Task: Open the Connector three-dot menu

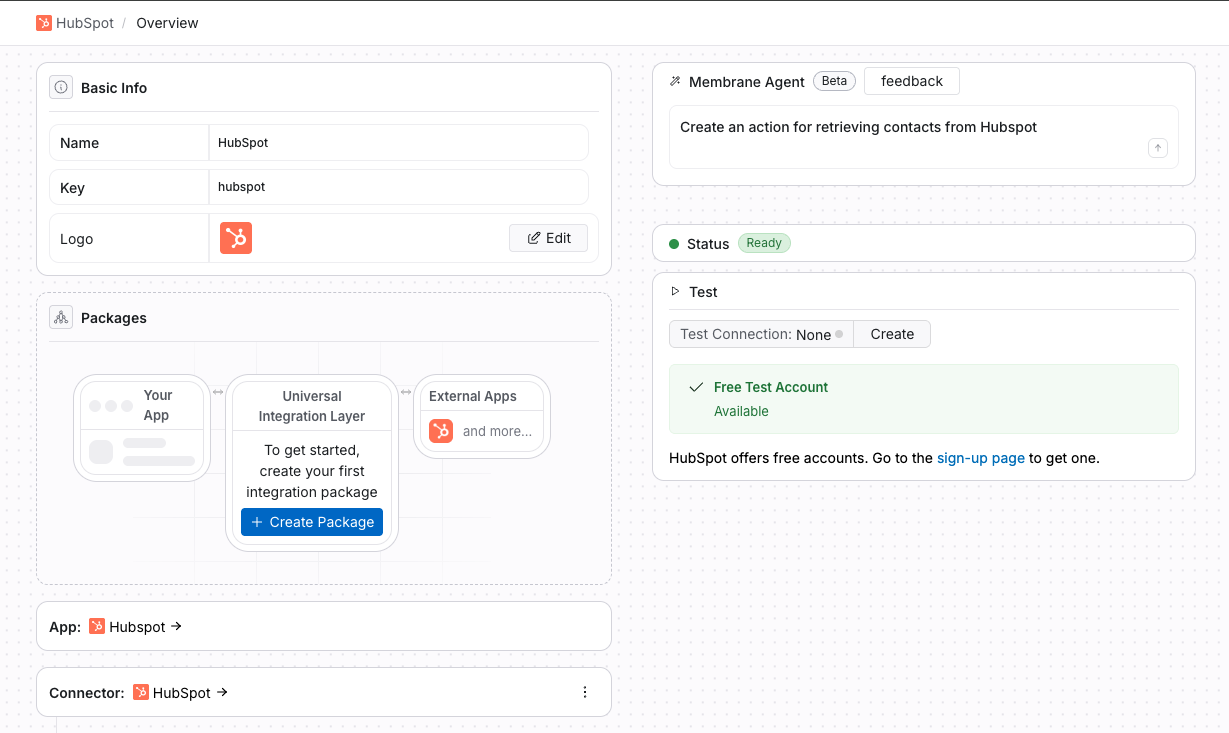Action: (x=585, y=692)
